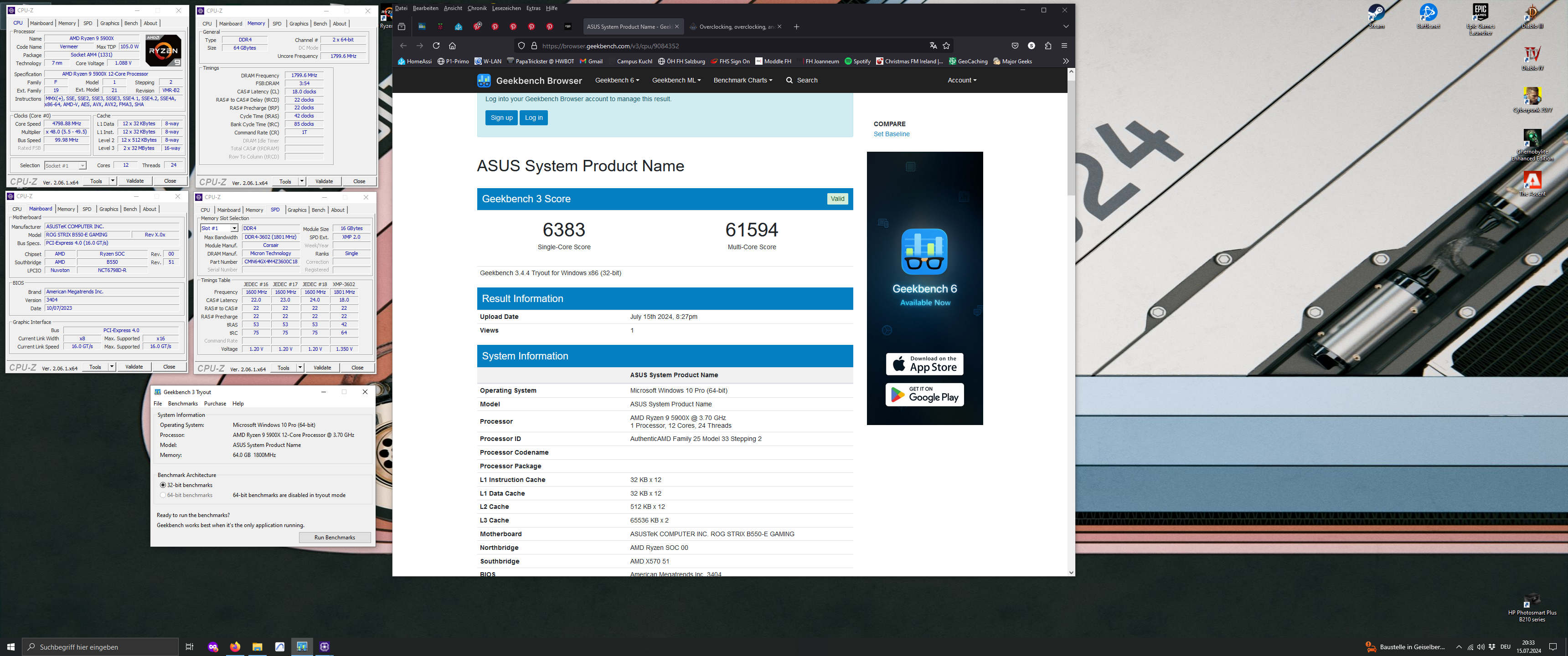The width and height of the screenshot is (1568, 656).
Task: Click the Set Baseline link
Action: point(891,134)
